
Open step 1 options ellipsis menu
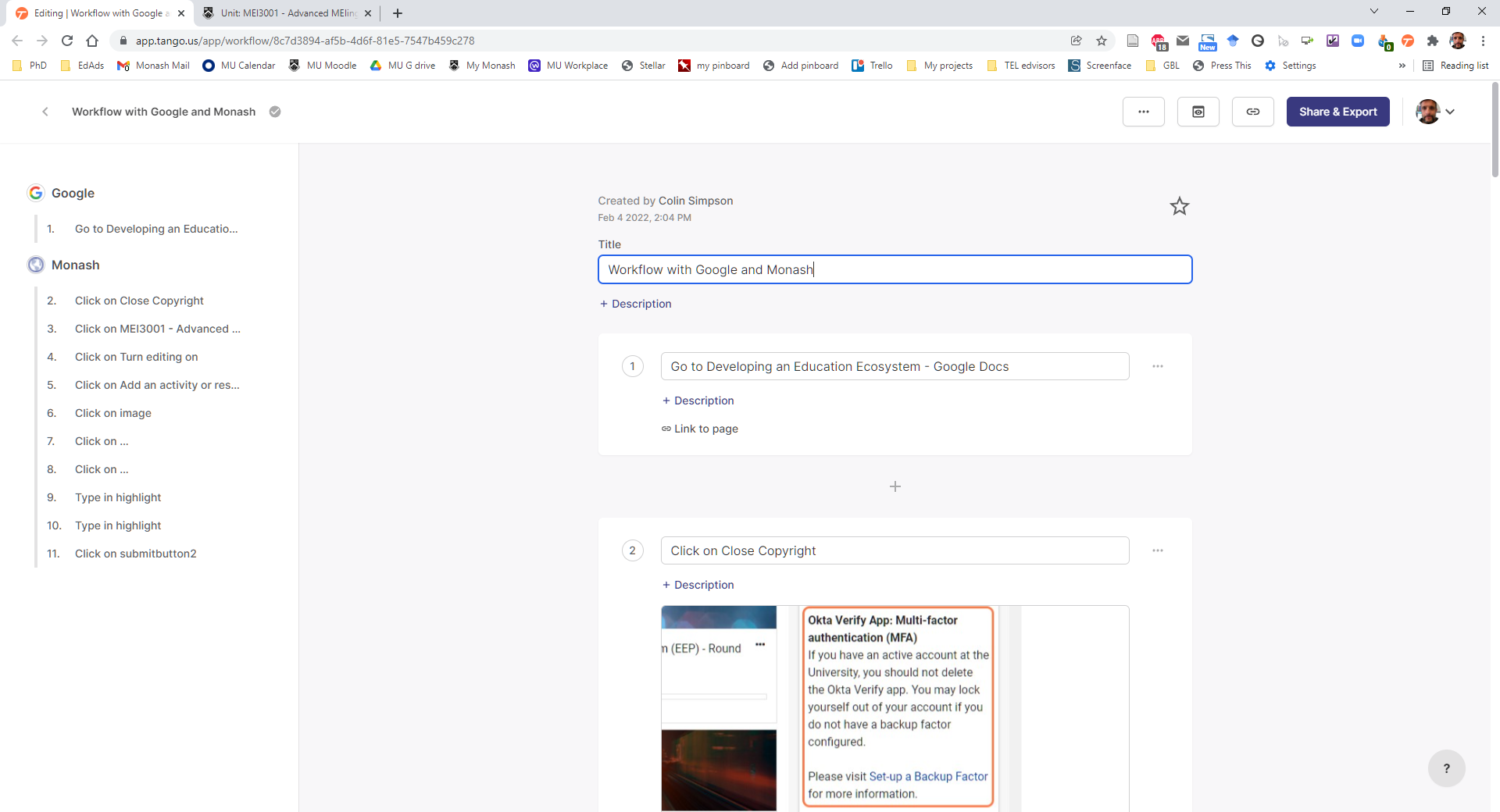coord(1157,366)
